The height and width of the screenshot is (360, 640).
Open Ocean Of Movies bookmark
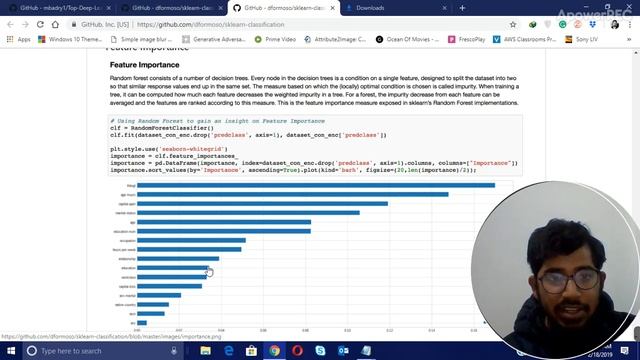407,39
